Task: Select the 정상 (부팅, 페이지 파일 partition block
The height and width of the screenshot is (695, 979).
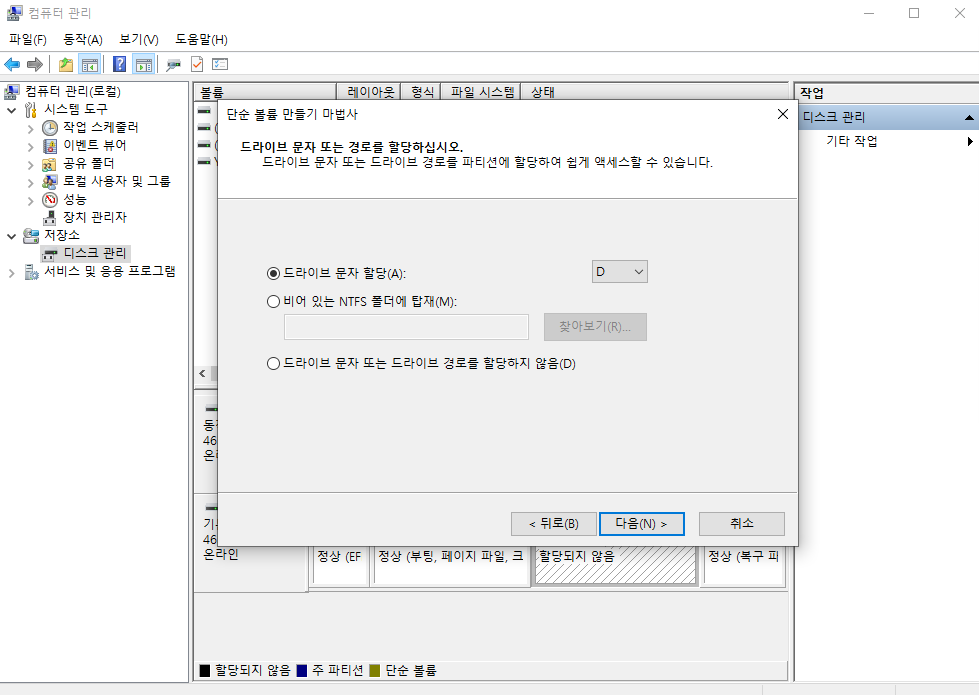Action: click(x=451, y=566)
